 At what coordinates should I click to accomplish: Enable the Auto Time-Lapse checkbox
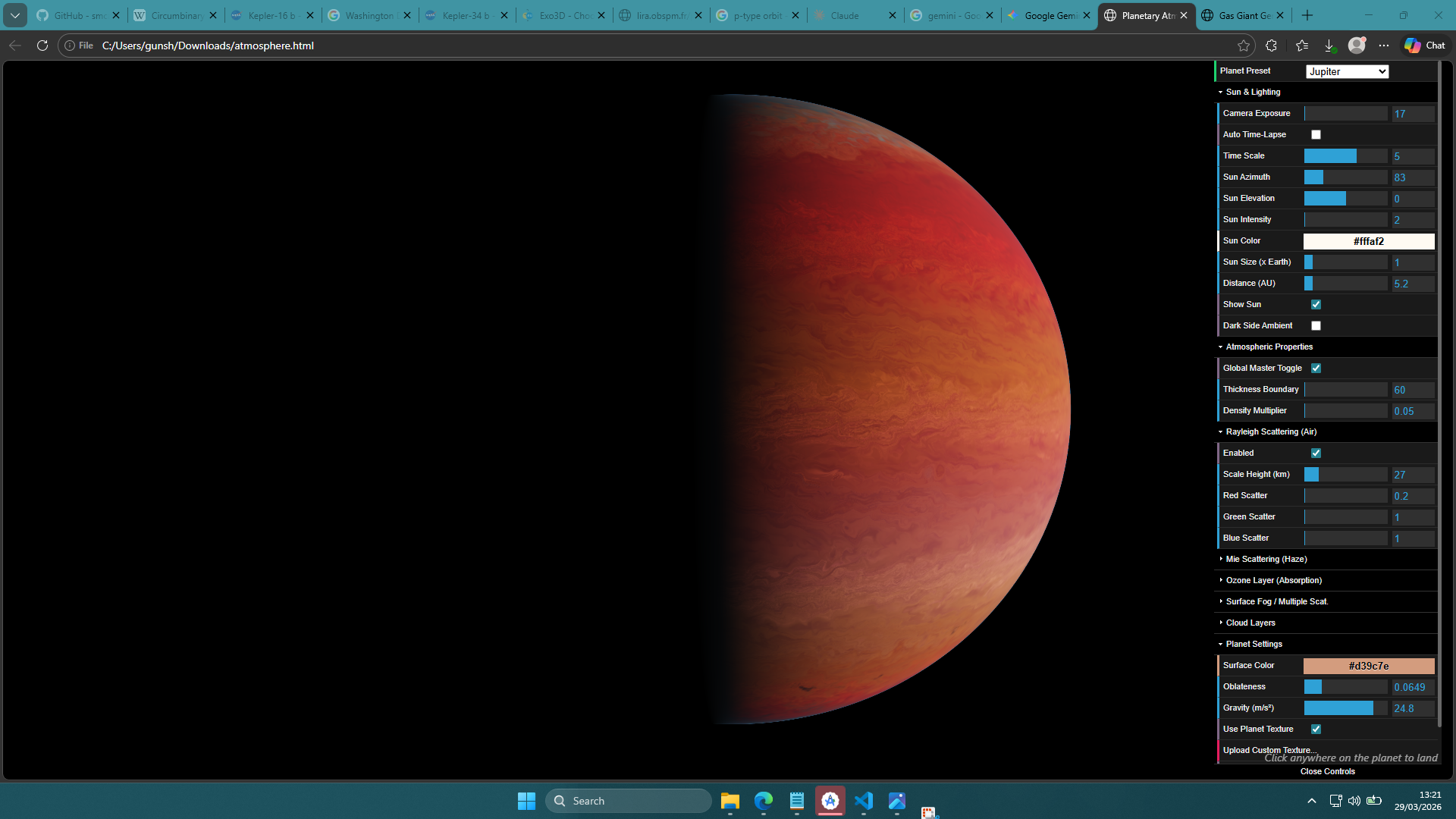[x=1316, y=135]
